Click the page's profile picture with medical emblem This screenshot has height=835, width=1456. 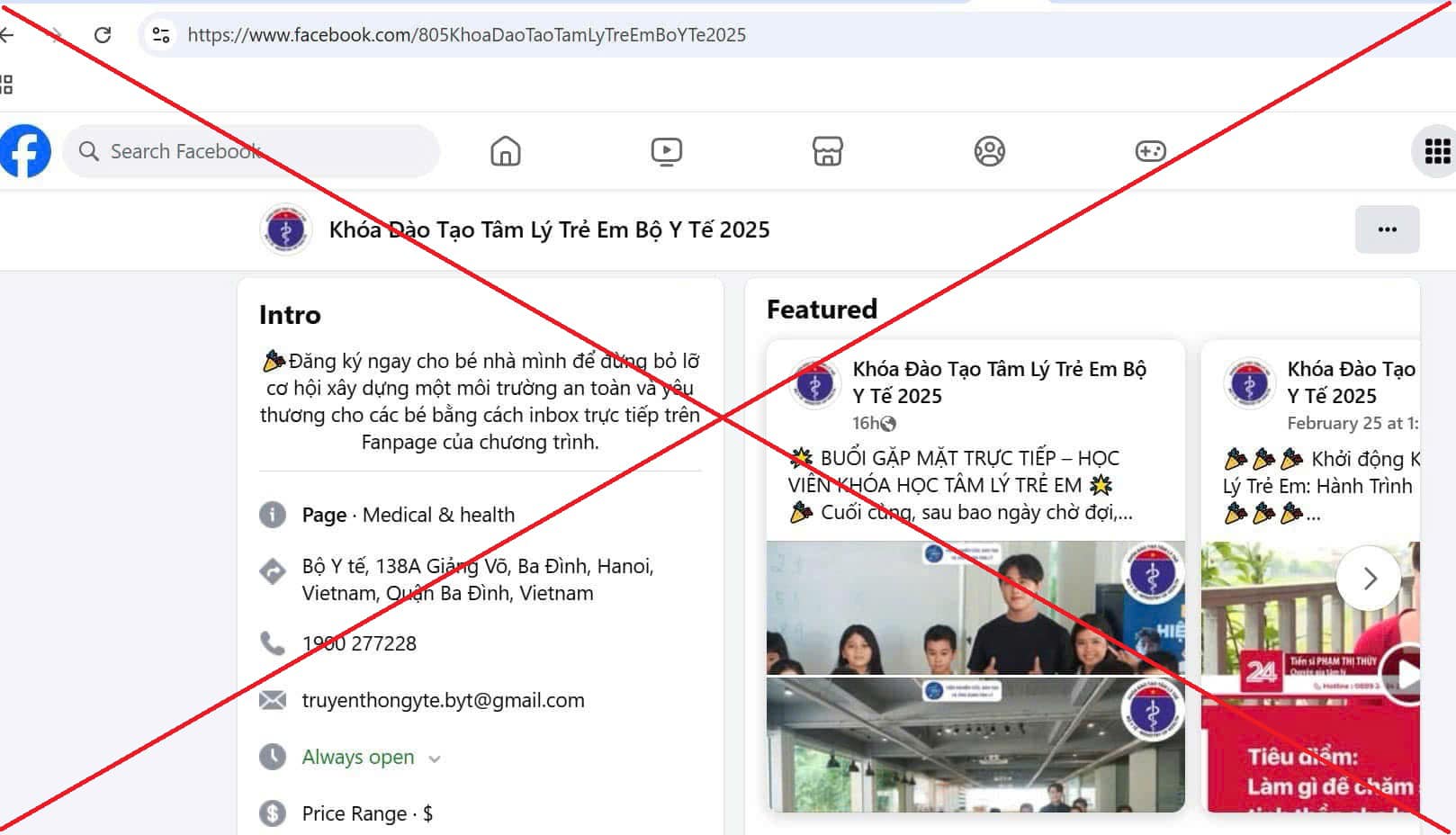point(286,230)
